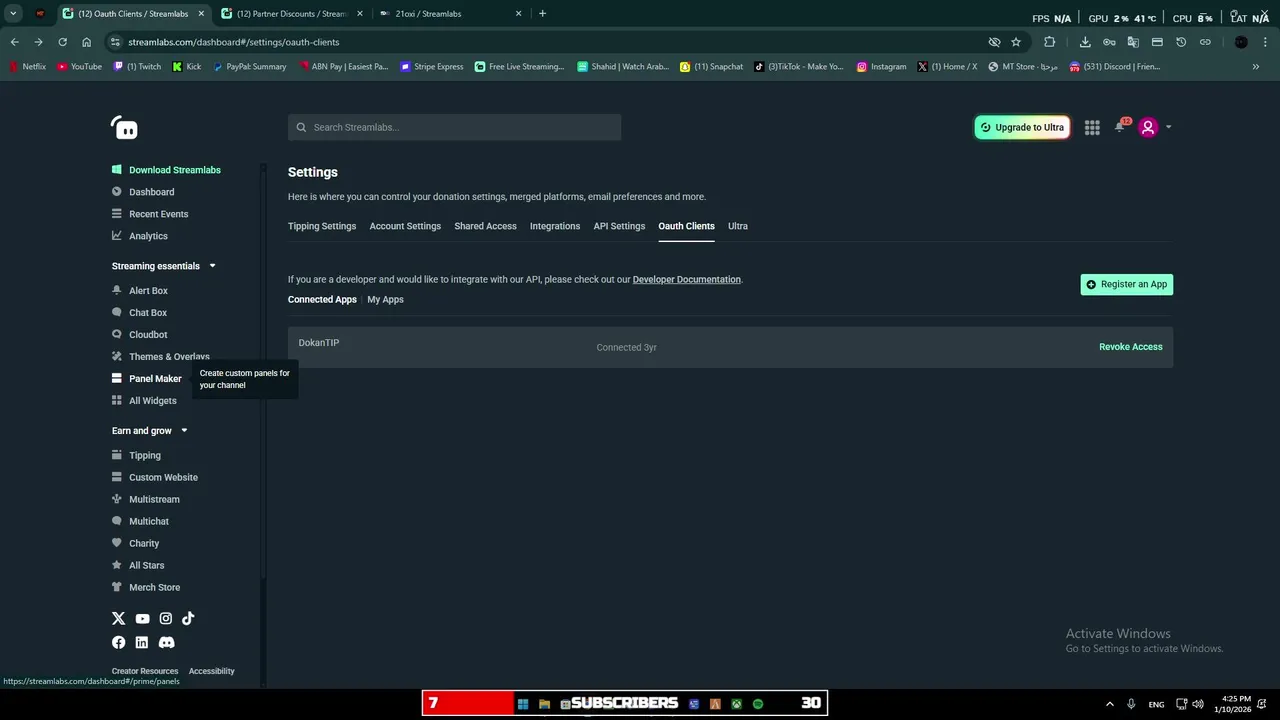Open Streamlabs Instagram social icon
1280x720 pixels.
(165, 618)
